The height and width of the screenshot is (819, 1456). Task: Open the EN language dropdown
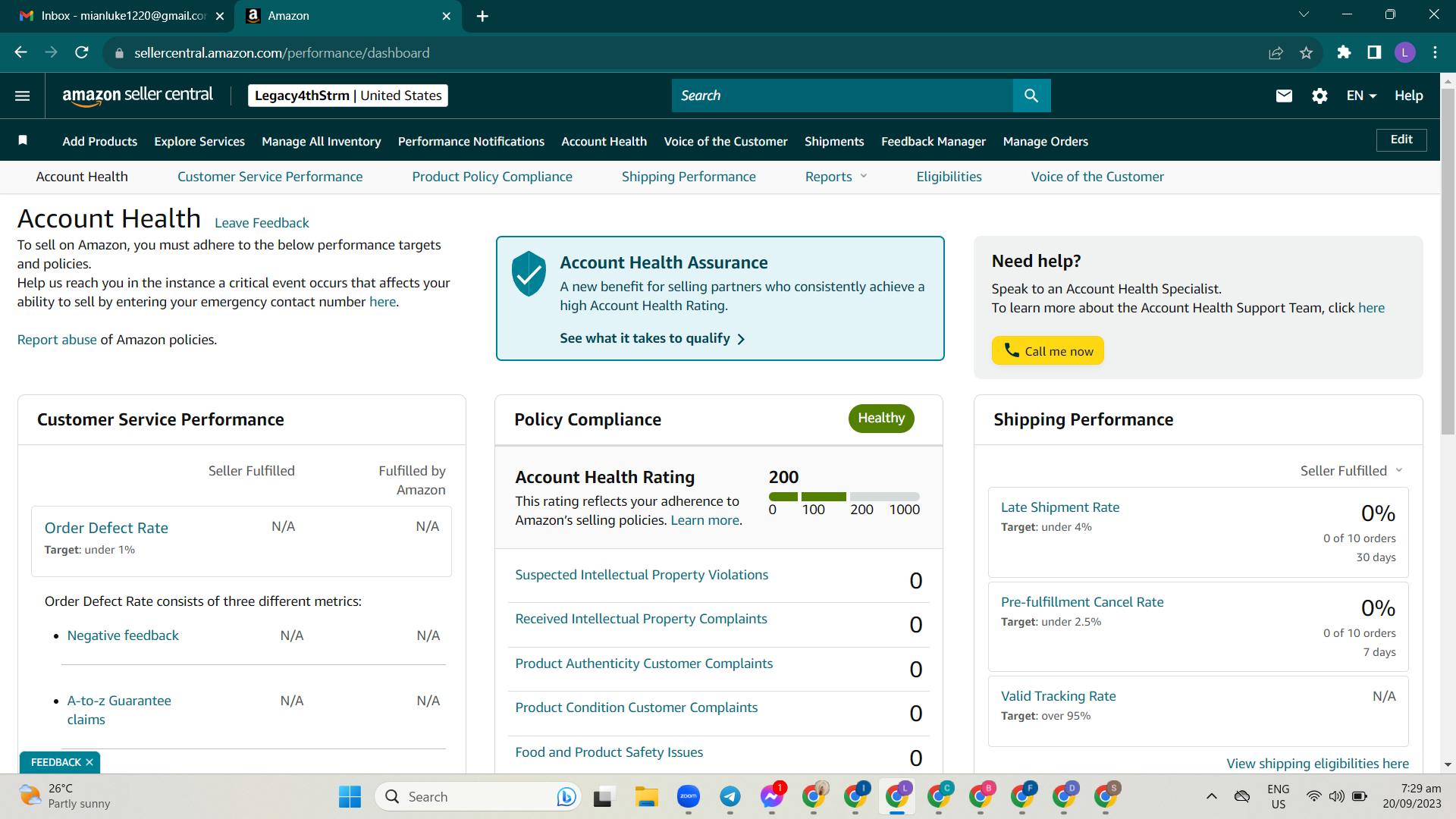click(x=1361, y=96)
